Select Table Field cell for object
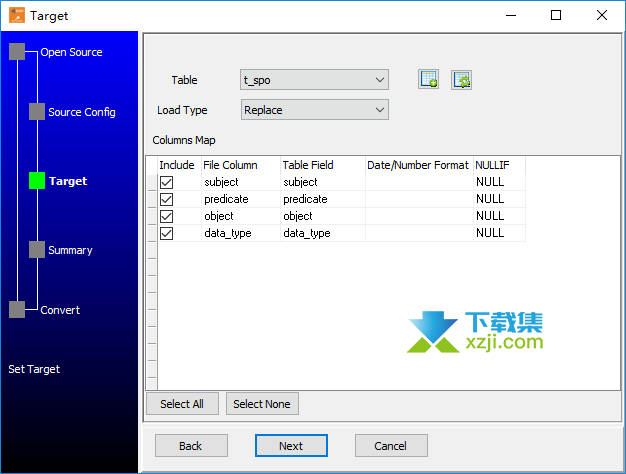626x474 pixels. (323, 216)
